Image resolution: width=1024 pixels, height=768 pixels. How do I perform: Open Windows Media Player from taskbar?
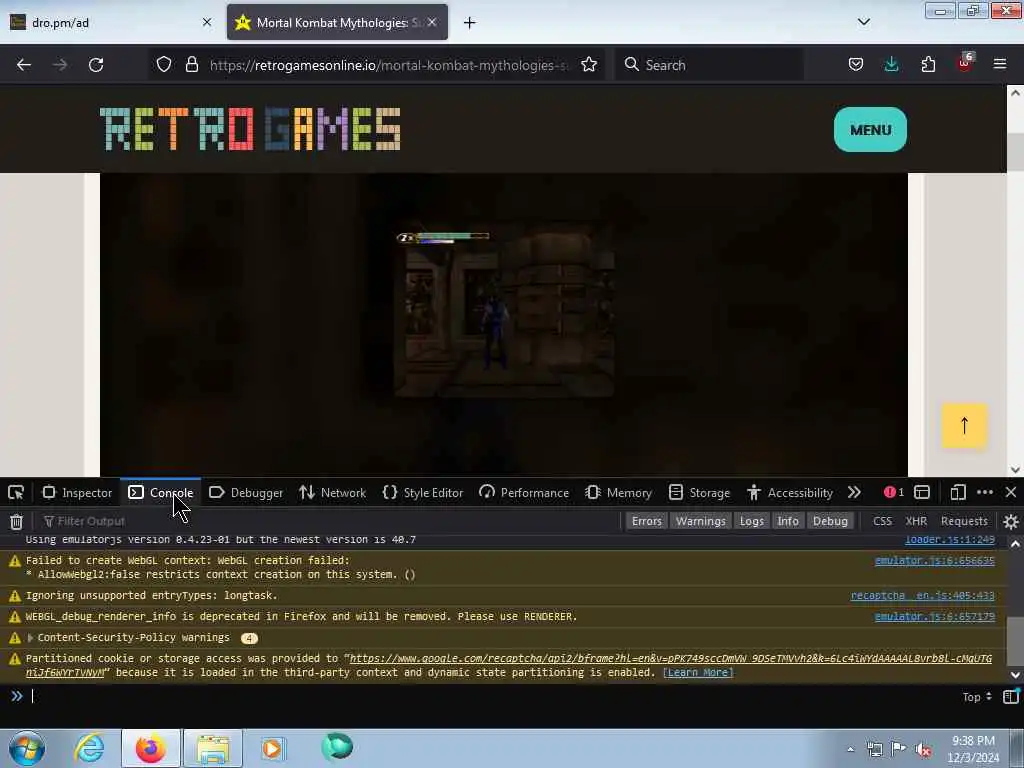tap(272, 748)
